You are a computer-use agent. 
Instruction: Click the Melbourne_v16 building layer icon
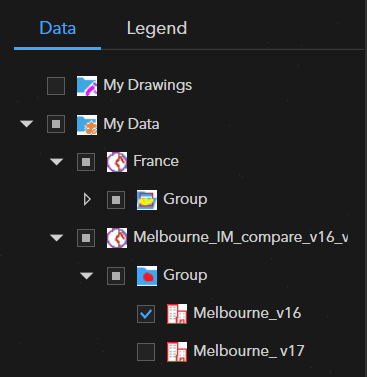point(177,314)
